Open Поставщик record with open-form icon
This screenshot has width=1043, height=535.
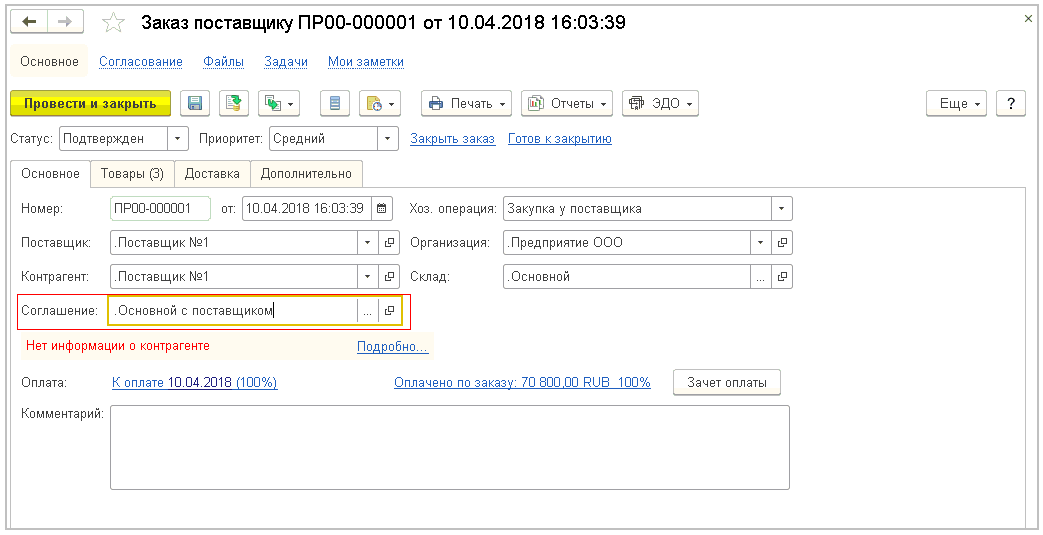pos(390,242)
